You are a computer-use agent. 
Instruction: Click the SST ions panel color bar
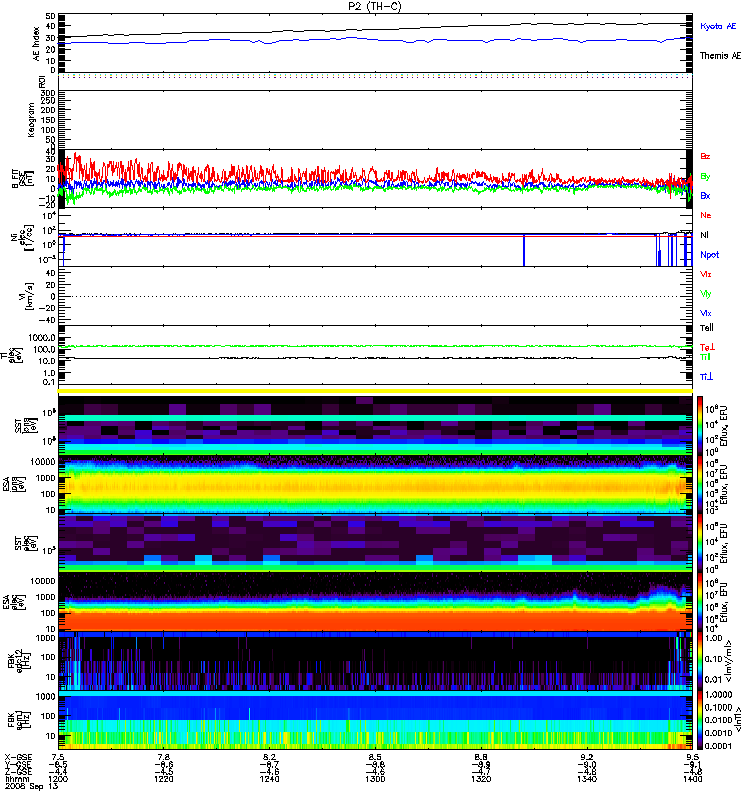pyautogui.click(x=700, y=425)
